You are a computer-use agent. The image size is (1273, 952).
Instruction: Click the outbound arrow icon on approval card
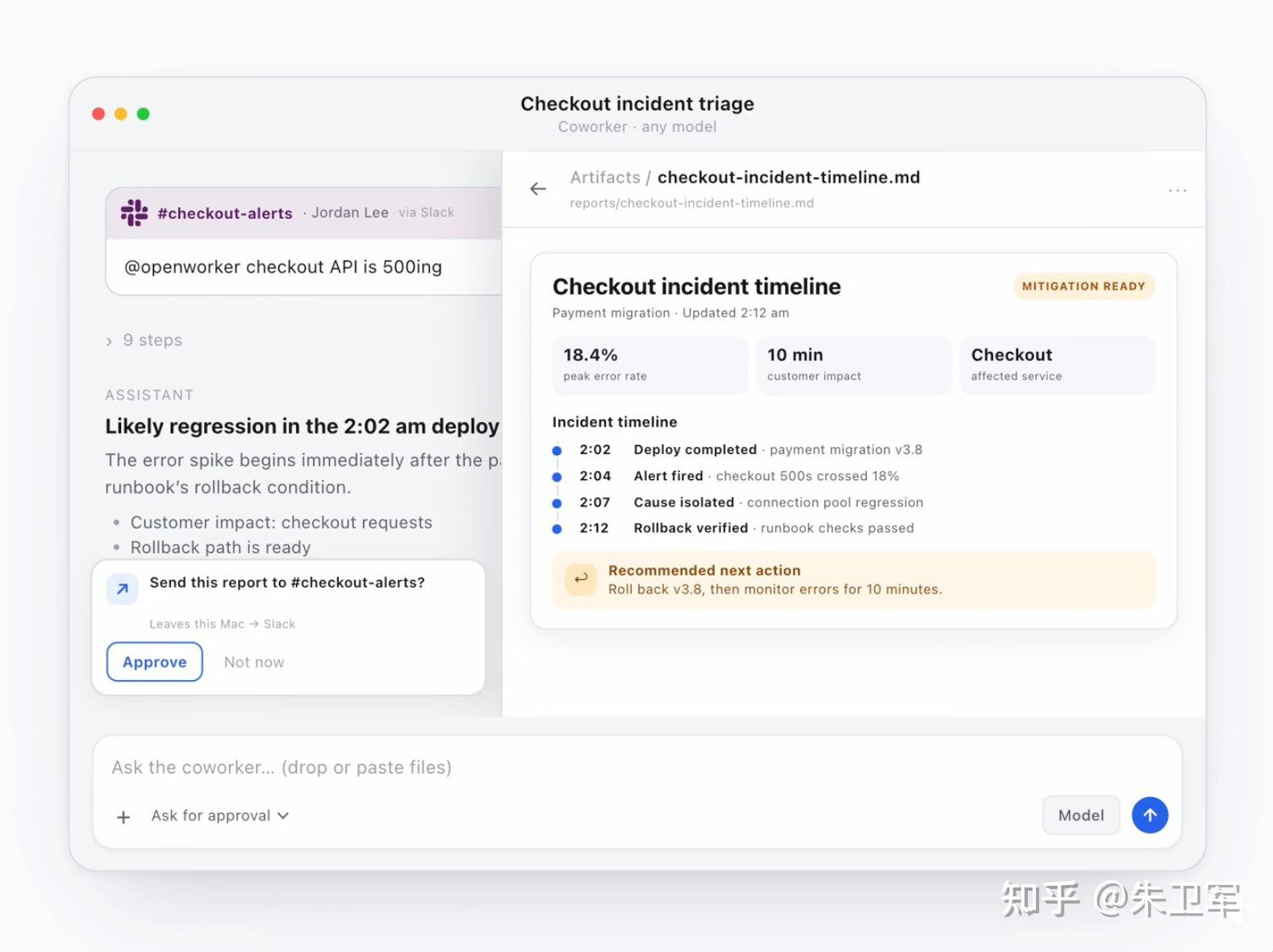coord(123,590)
